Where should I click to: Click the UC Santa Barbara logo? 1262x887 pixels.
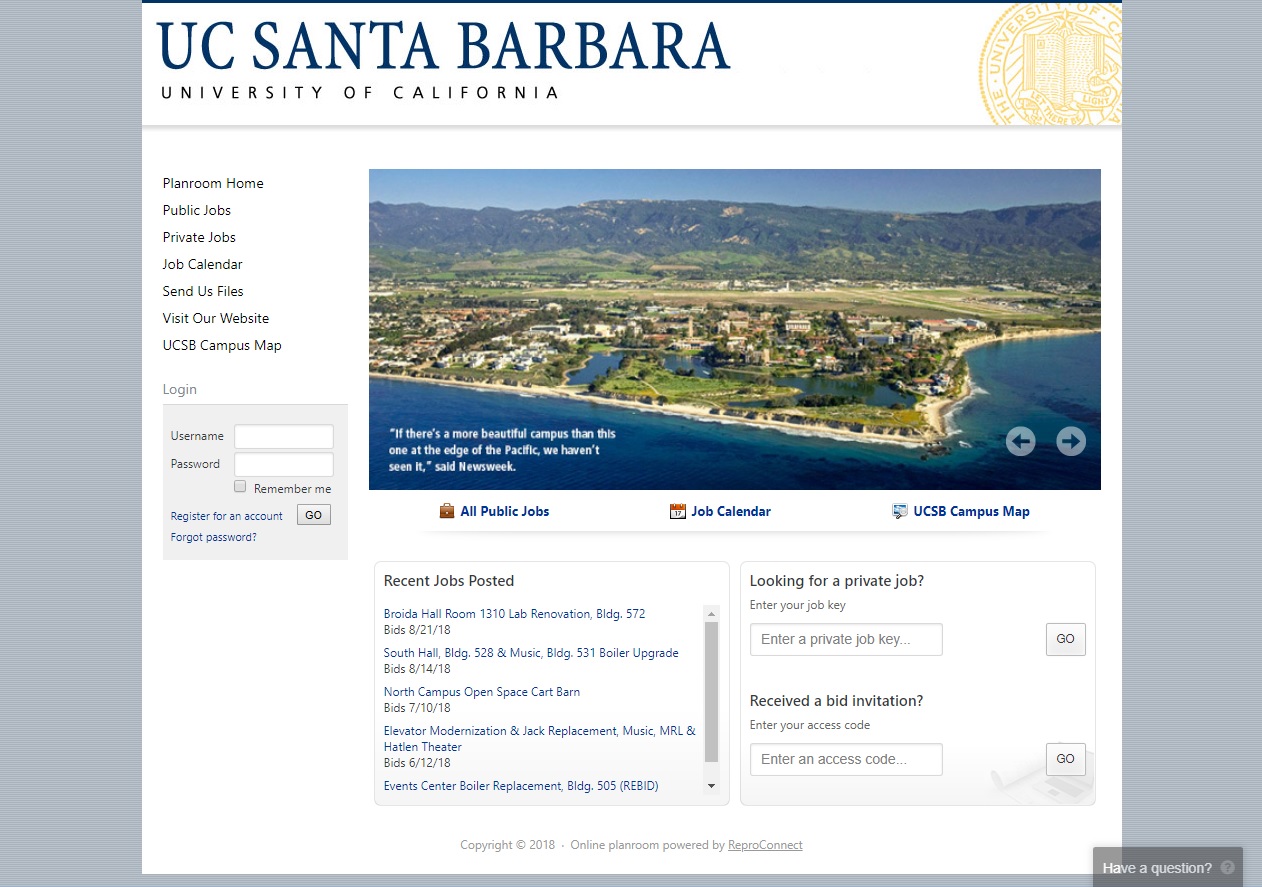click(444, 58)
